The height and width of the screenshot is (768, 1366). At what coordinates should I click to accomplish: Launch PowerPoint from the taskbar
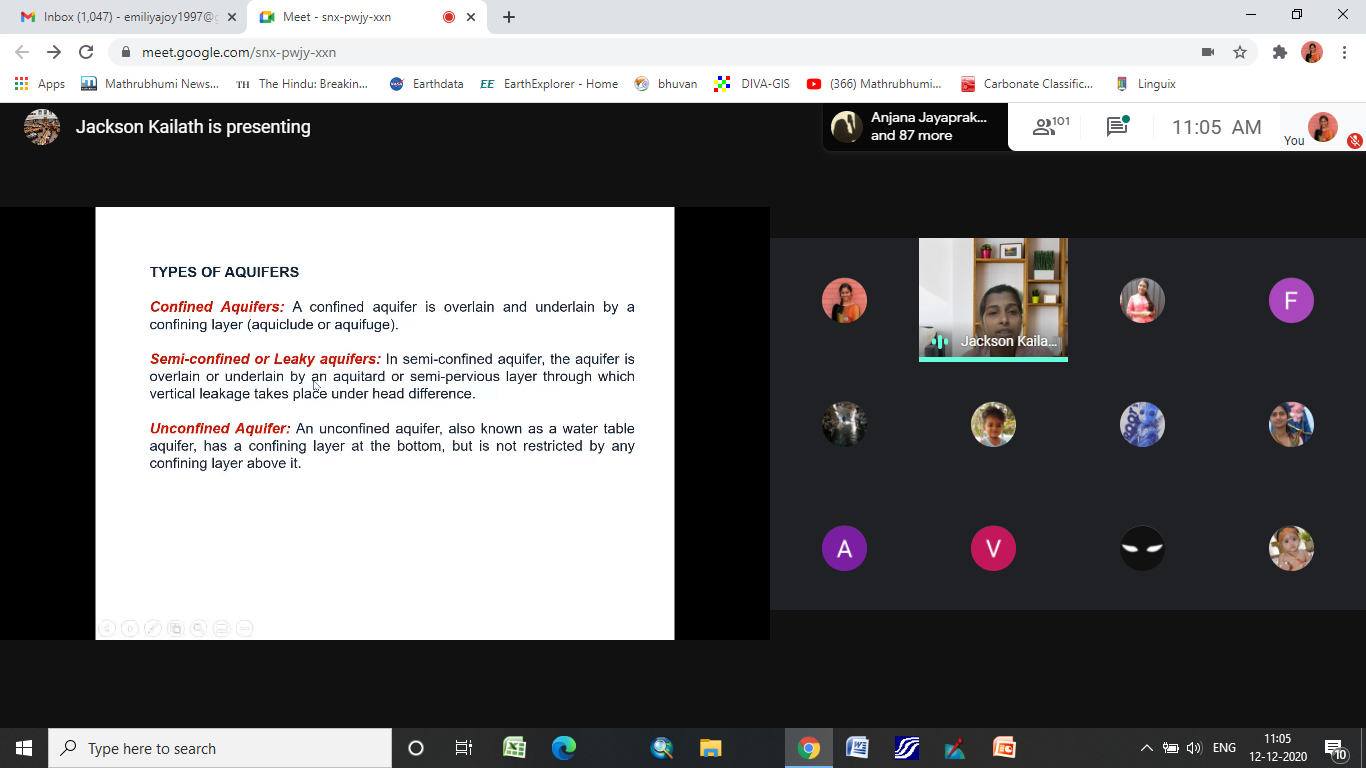pyautogui.click(x=1003, y=748)
